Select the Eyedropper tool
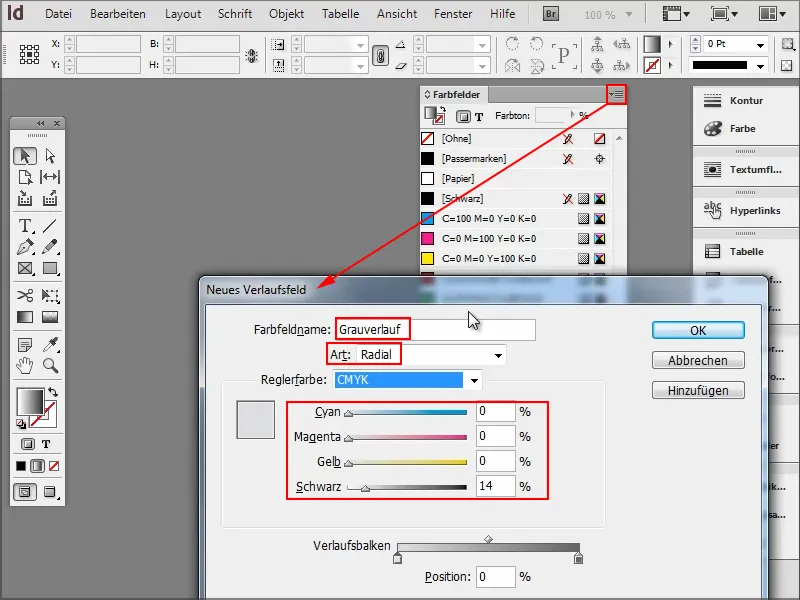 [50, 345]
